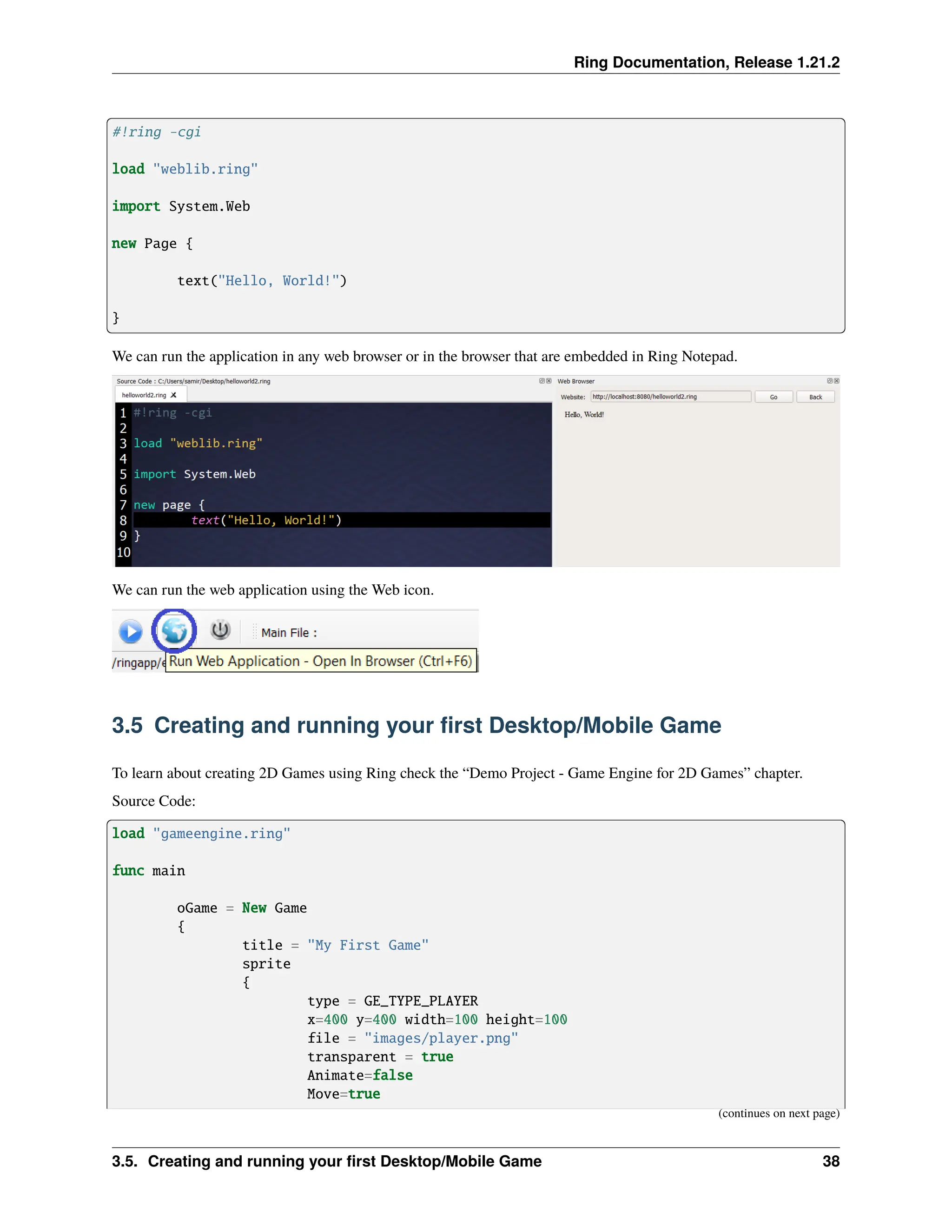This screenshot has width=952, height=1232.
Task: Click line 8 text("Hello, World!") in editor
Action: (x=265, y=520)
